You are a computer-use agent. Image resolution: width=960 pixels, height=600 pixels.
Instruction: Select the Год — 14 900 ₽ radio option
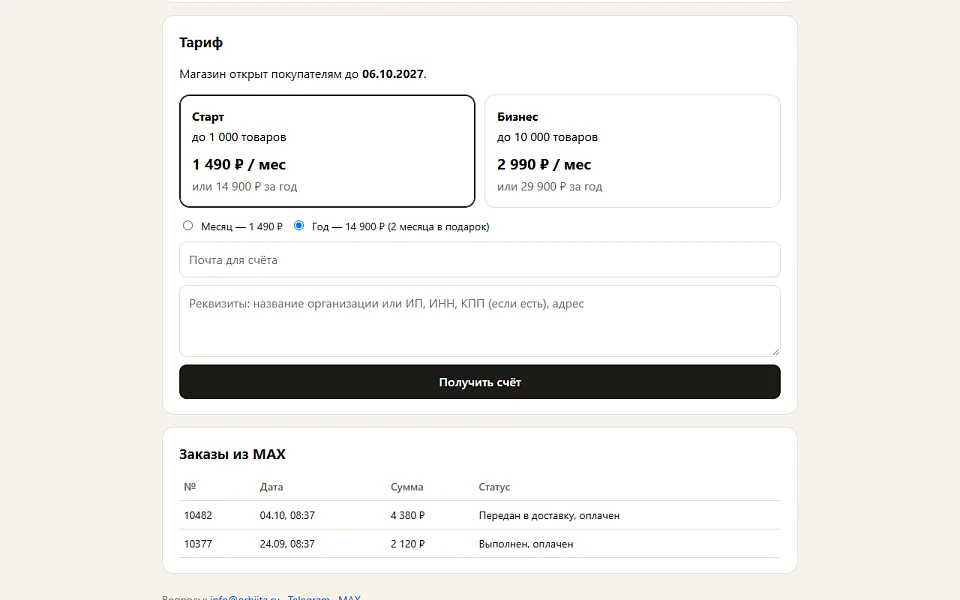click(x=299, y=226)
